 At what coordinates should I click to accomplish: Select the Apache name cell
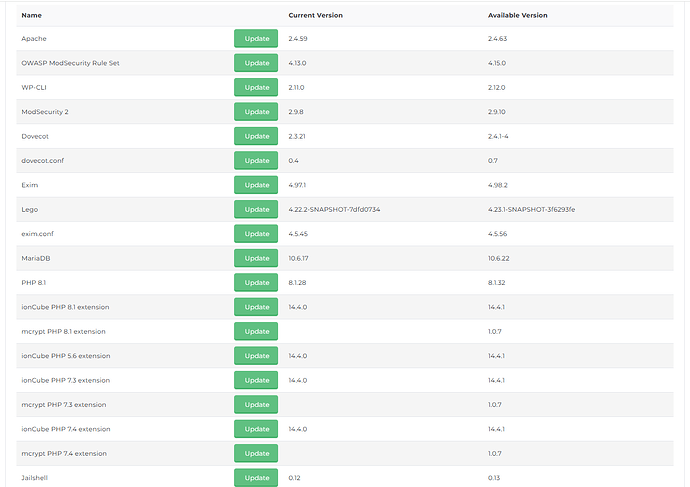[34, 38]
